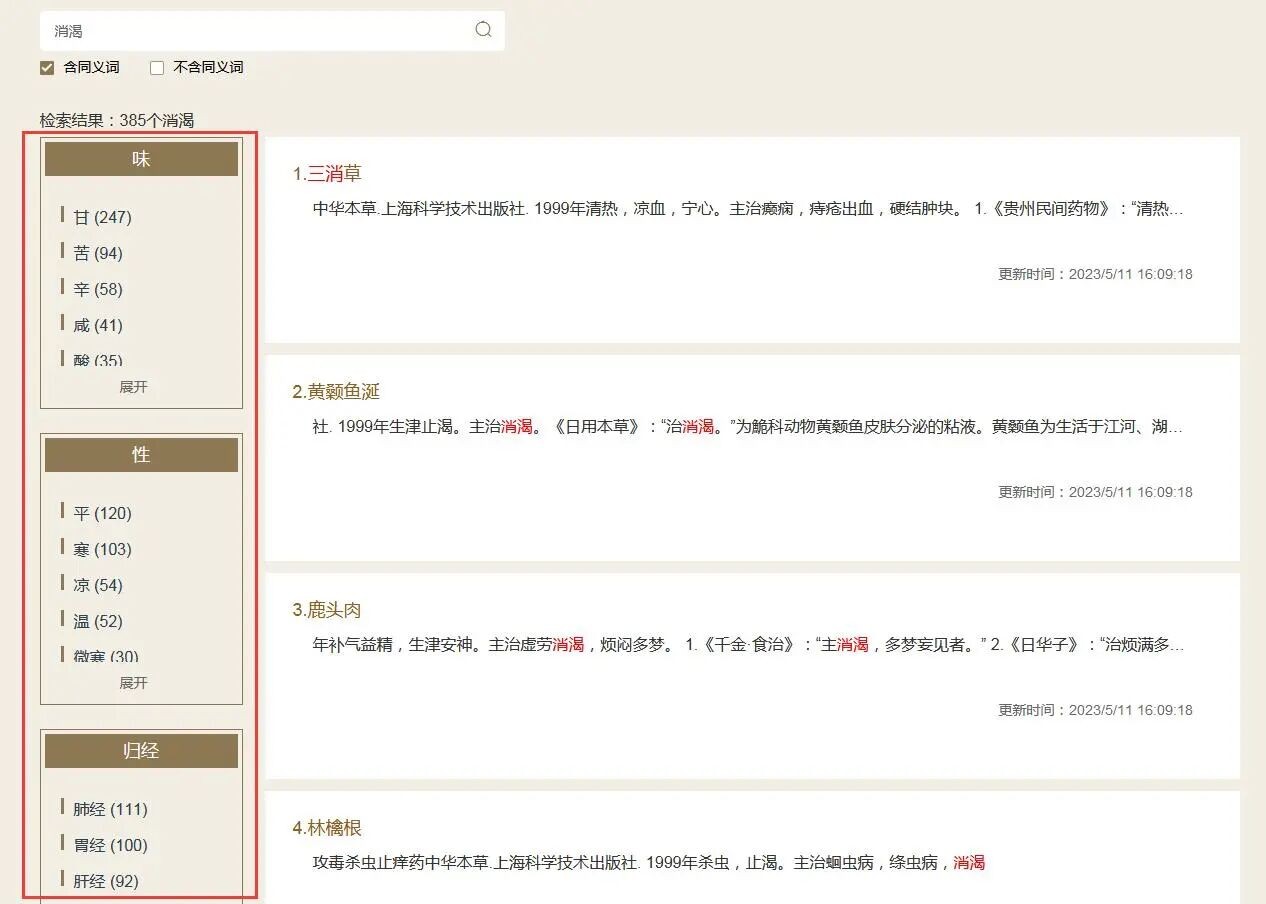Filter by taste 甘 (247)
Image resolution: width=1266 pixels, height=904 pixels.
pyautogui.click(x=102, y=217)
